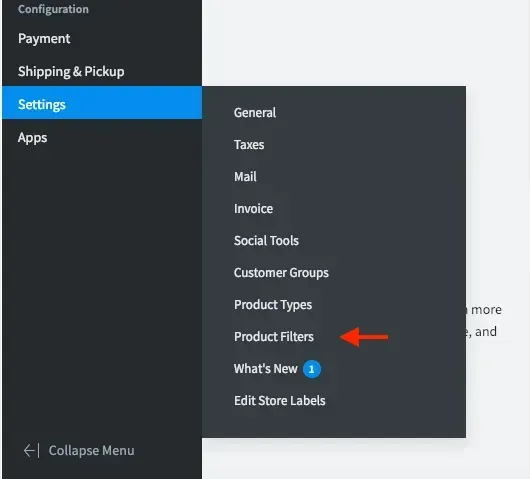Choose Taxes in the Settings submenu

249,145
